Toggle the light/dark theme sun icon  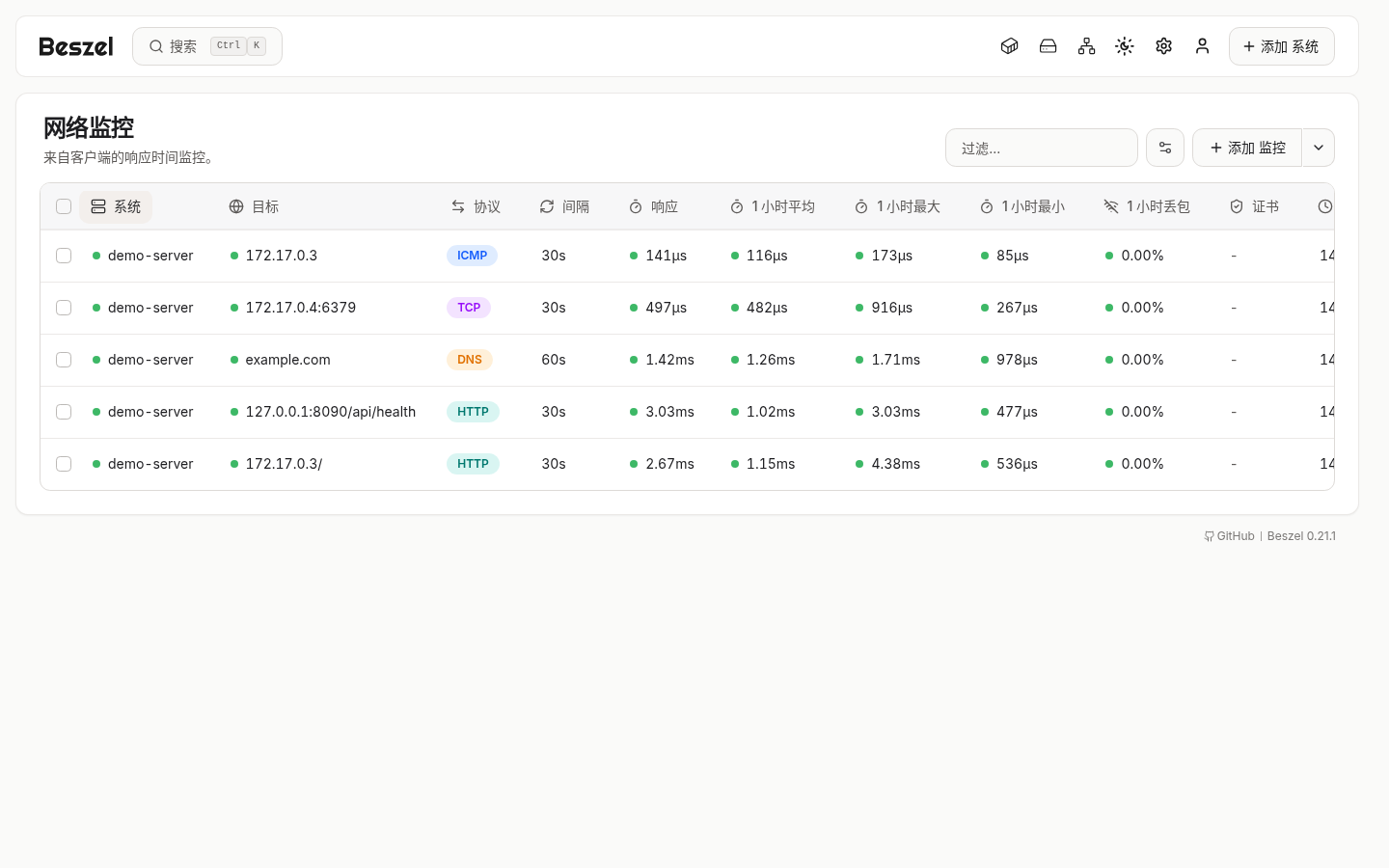click(1125, 46)
